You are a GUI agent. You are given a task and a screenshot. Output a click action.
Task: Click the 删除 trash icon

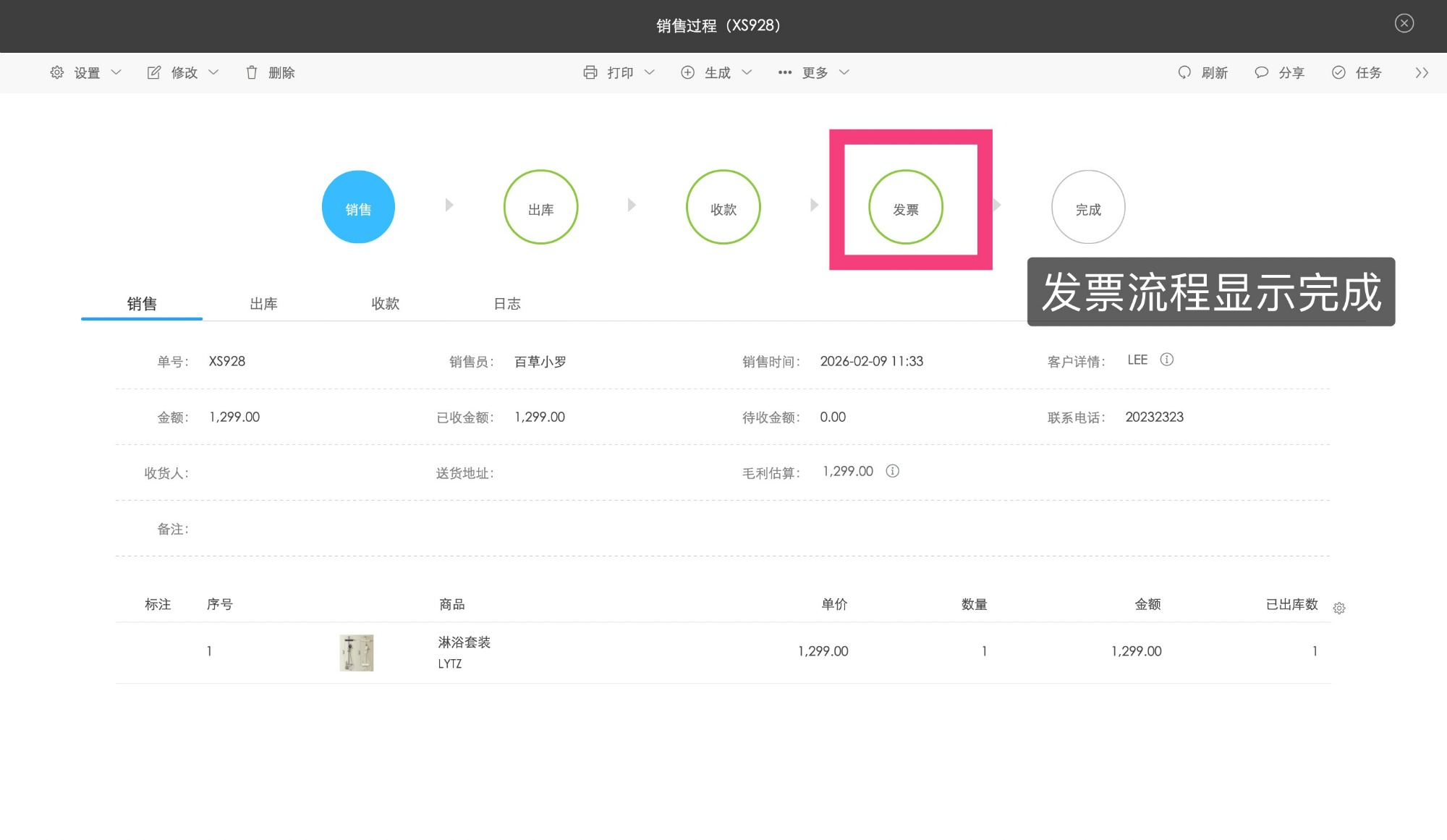coord(251,72)
